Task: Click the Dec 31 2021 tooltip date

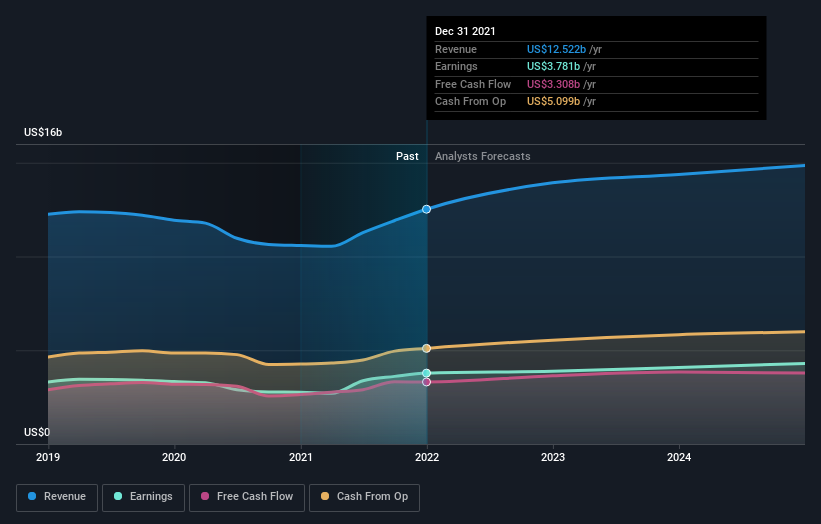Action: (x=465, y=31)
